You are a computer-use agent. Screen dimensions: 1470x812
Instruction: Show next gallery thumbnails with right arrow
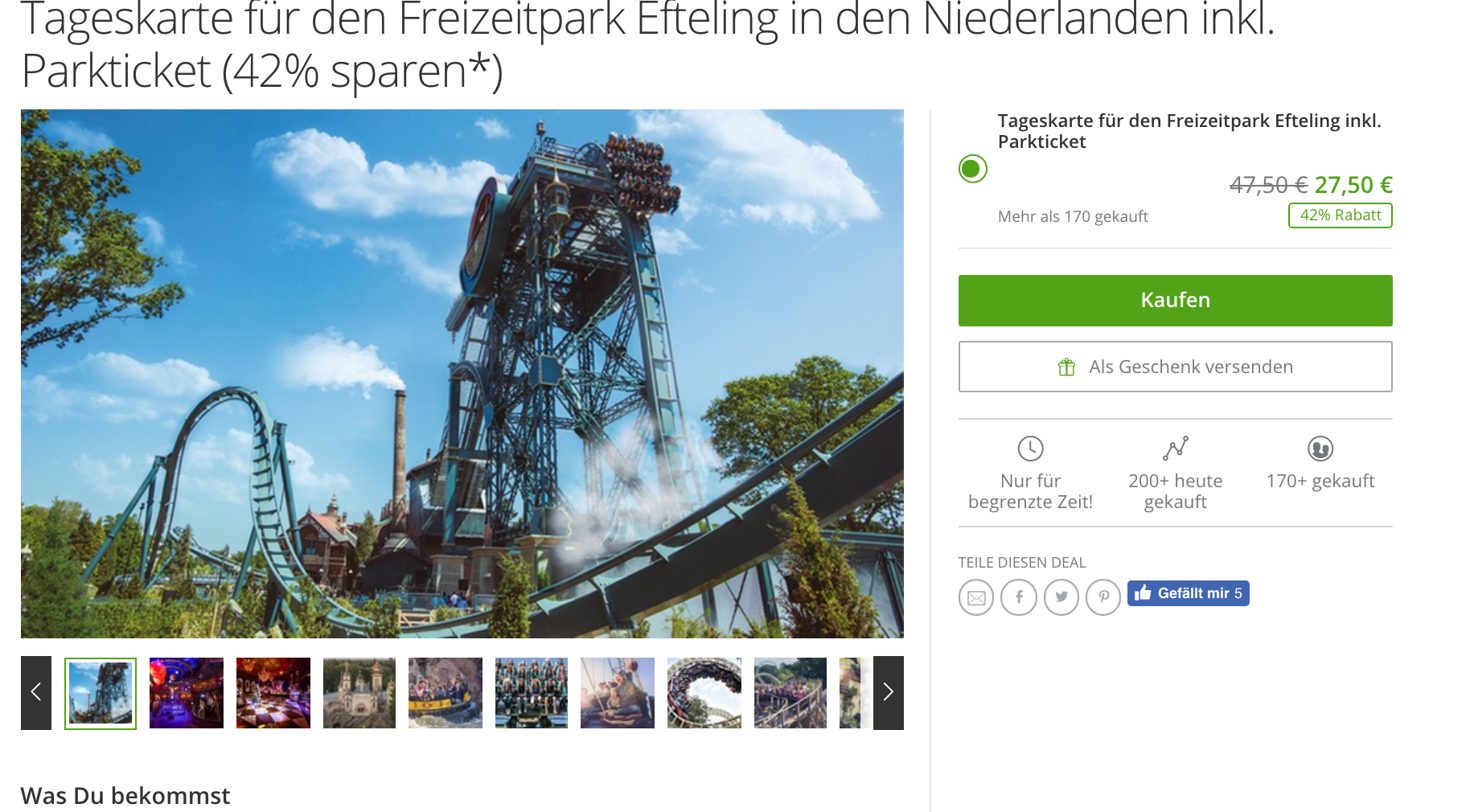pos(889,693)
